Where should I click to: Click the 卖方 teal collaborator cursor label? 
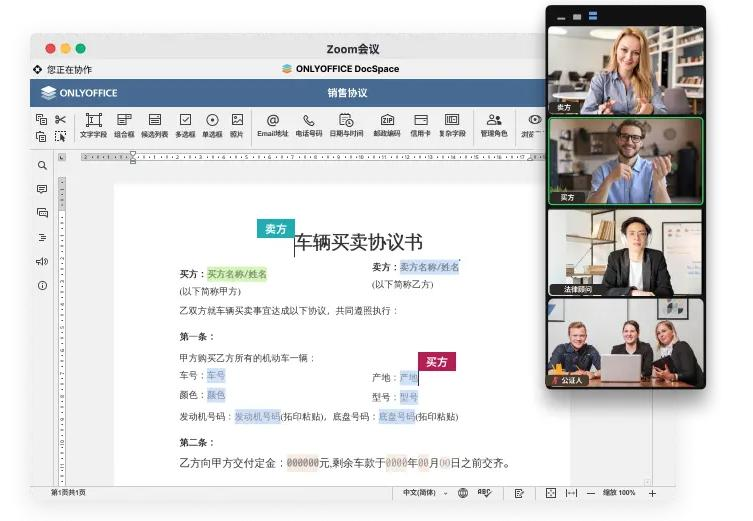pyautogui.click(x=276, y=229)
